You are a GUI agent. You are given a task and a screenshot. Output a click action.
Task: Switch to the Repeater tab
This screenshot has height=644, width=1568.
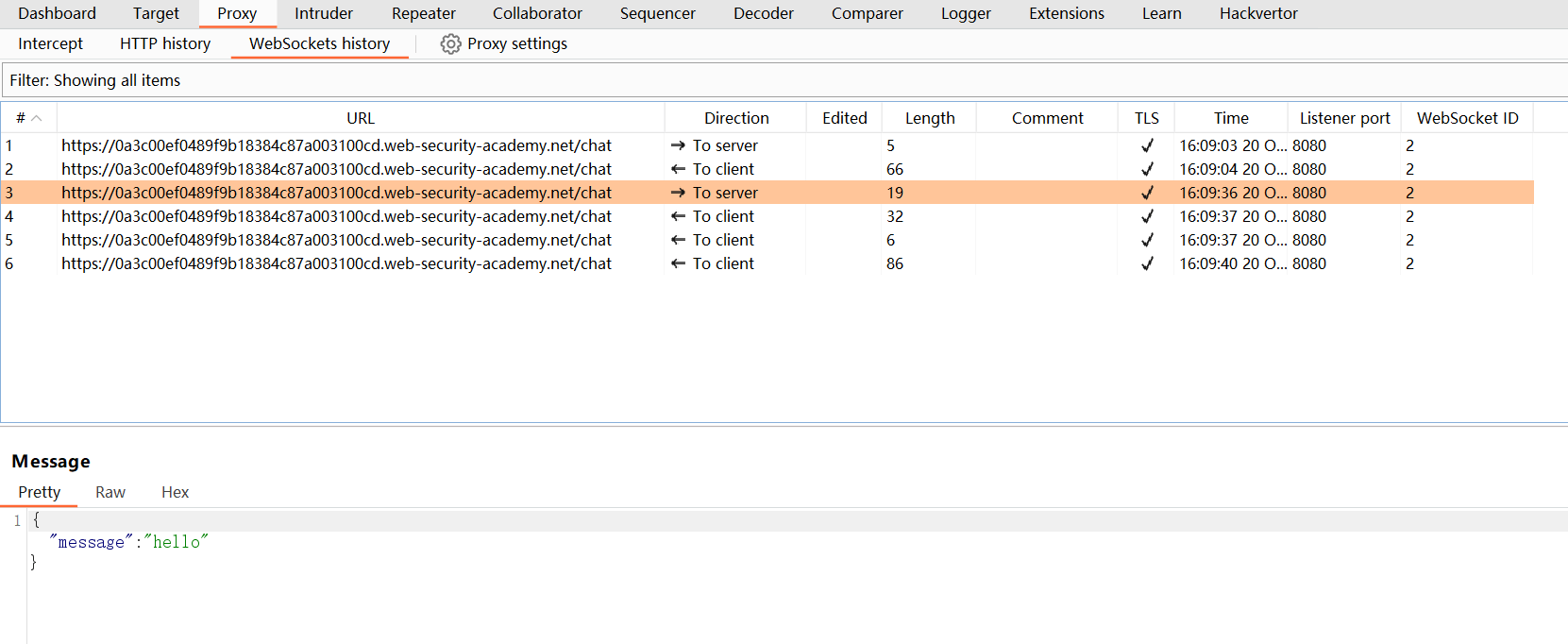click(x=423, y=13)
